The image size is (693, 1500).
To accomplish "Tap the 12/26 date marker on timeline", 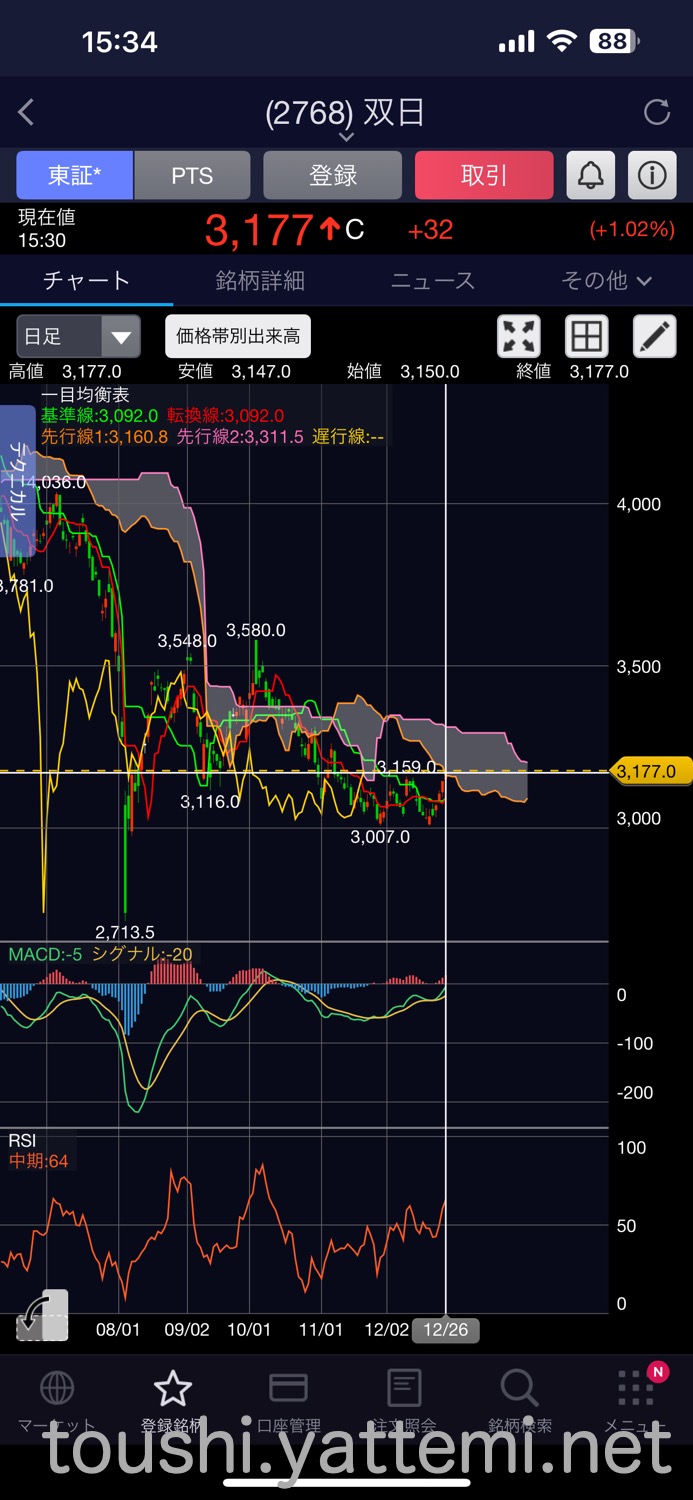I will click(445, 1330).
